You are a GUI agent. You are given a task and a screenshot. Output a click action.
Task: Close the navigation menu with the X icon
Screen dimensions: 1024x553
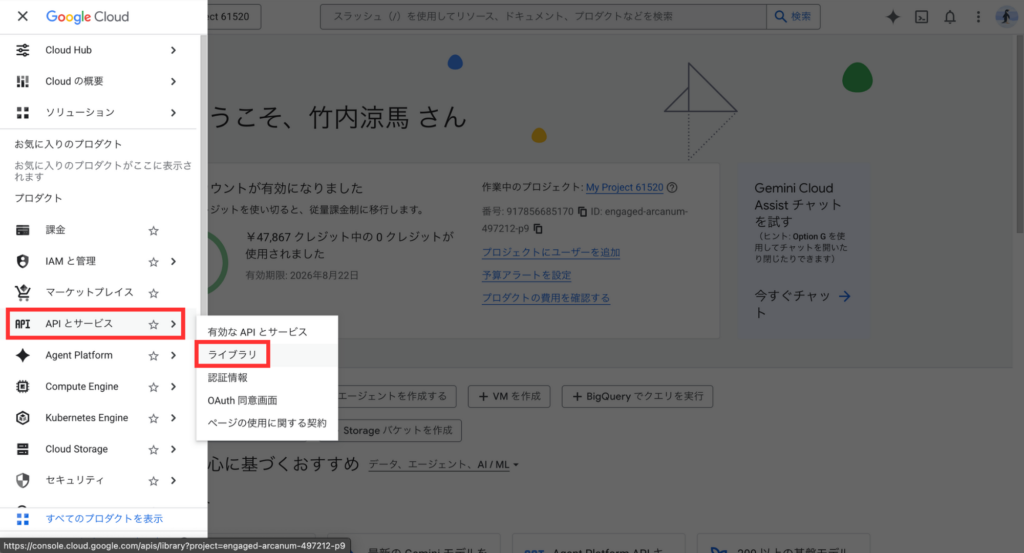[22, 16]
